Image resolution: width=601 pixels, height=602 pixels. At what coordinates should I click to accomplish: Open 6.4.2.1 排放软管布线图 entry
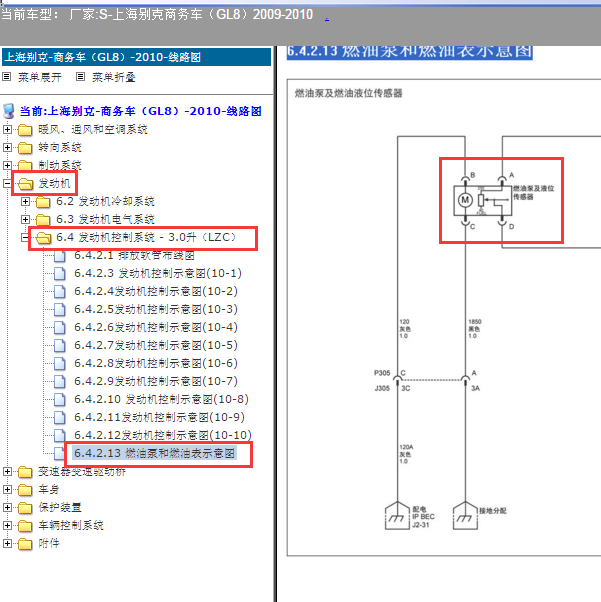click(134, 255)
